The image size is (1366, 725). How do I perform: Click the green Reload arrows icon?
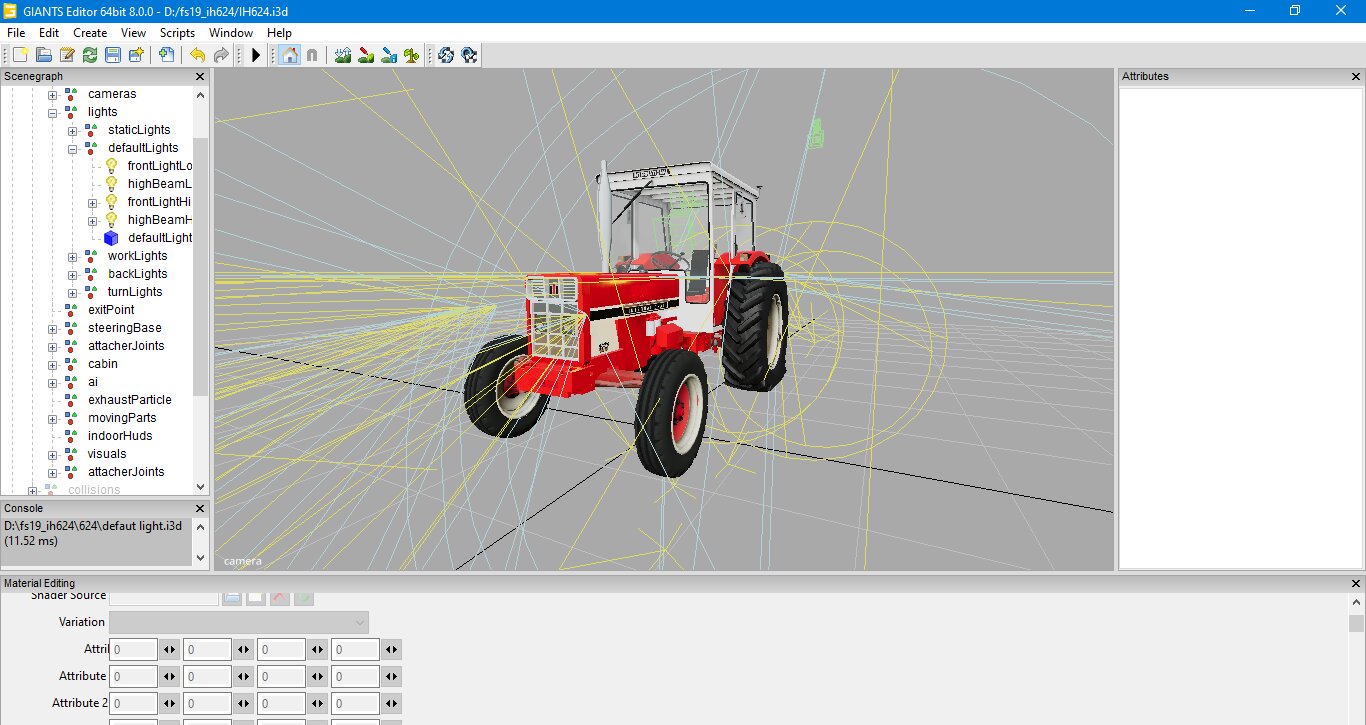click(x=89, y=55)
